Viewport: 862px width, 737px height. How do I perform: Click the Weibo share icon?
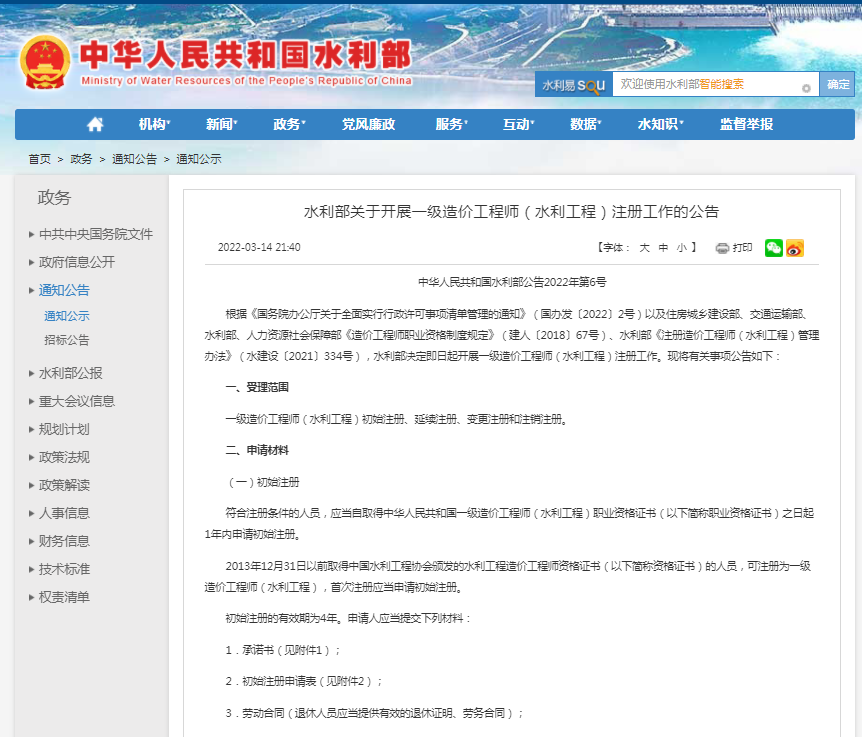tap(795, 248)
